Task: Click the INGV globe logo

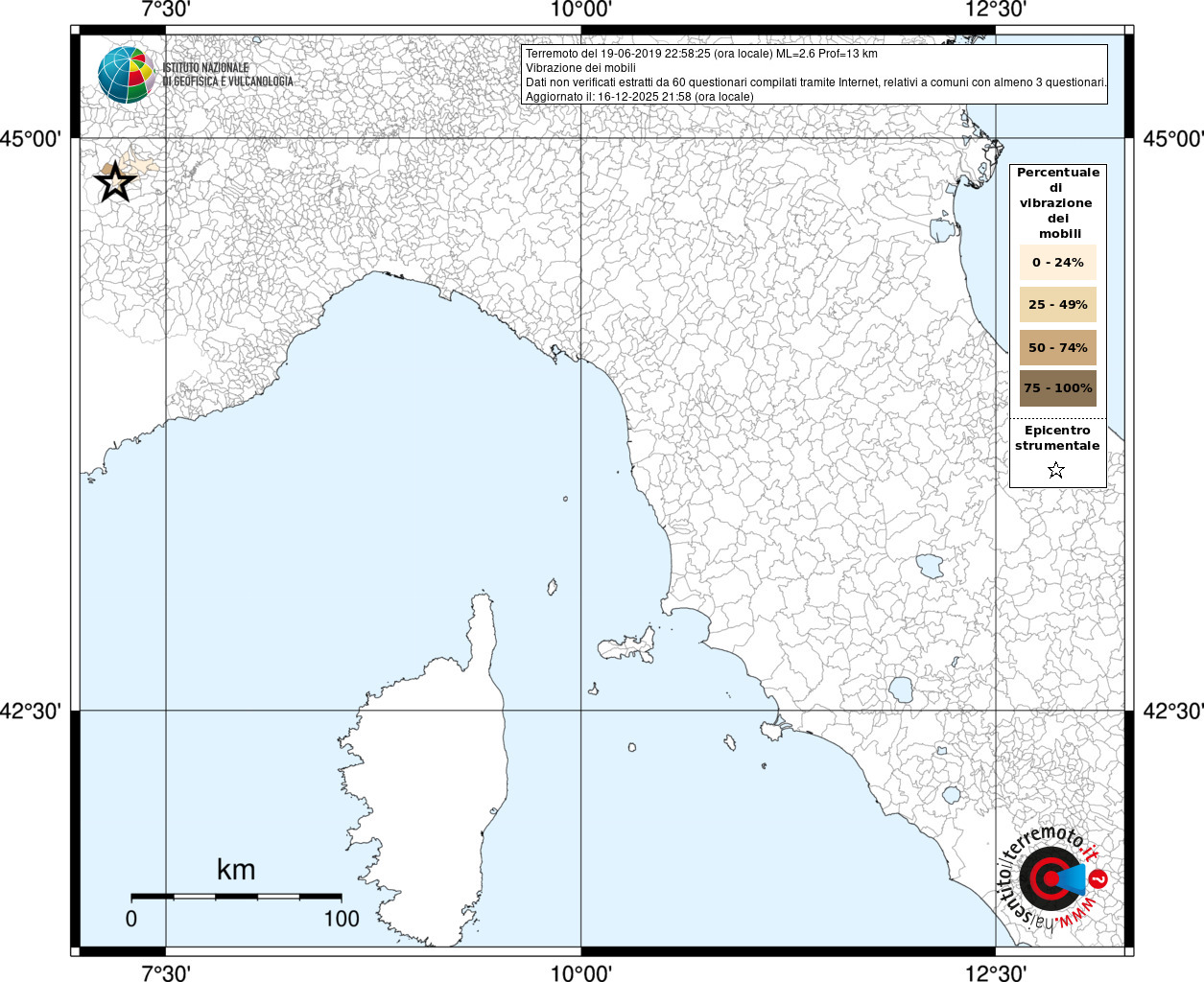Action: [126, 74]
